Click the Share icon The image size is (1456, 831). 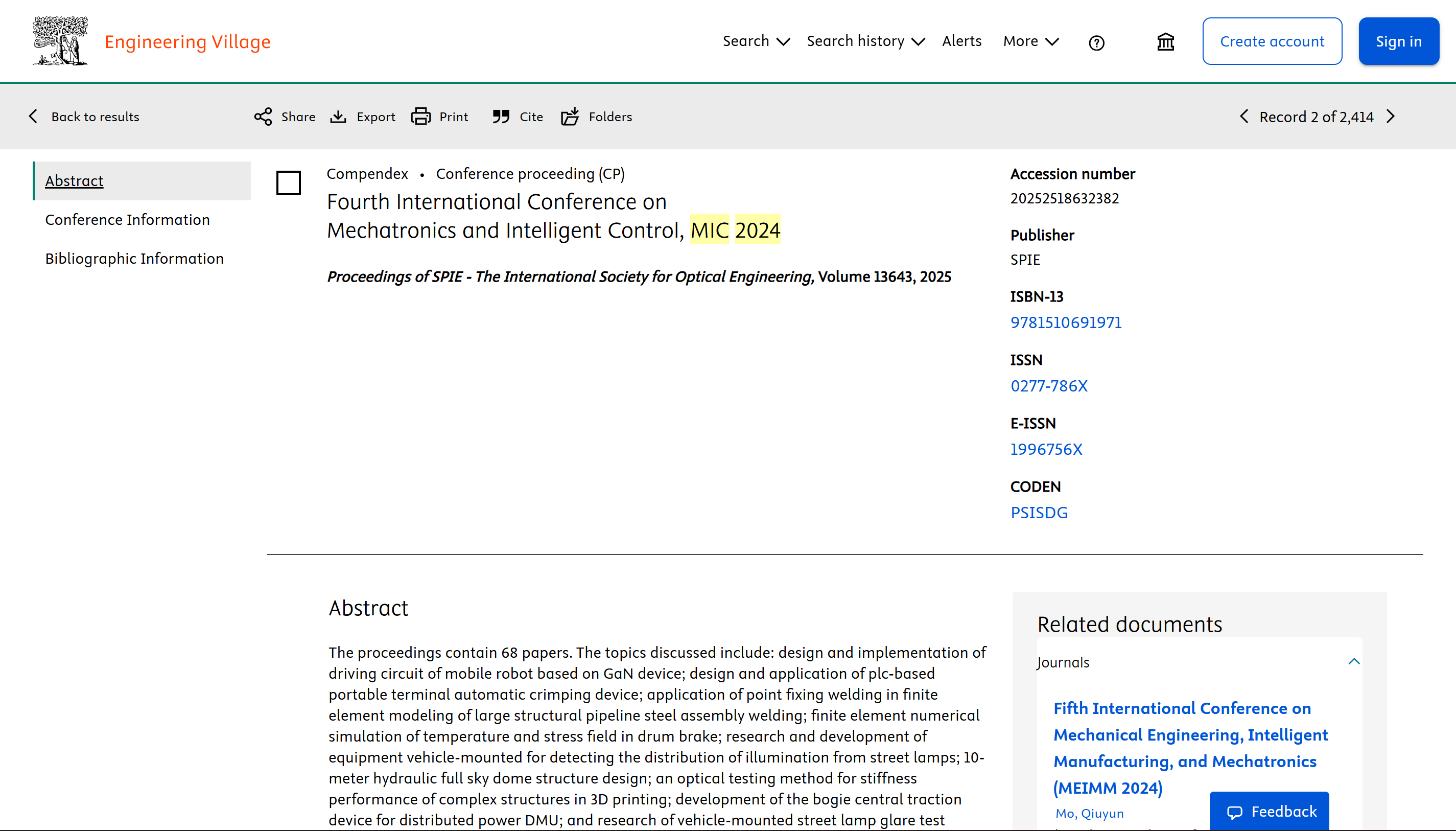pyautogui.click(x=263, y=117)
